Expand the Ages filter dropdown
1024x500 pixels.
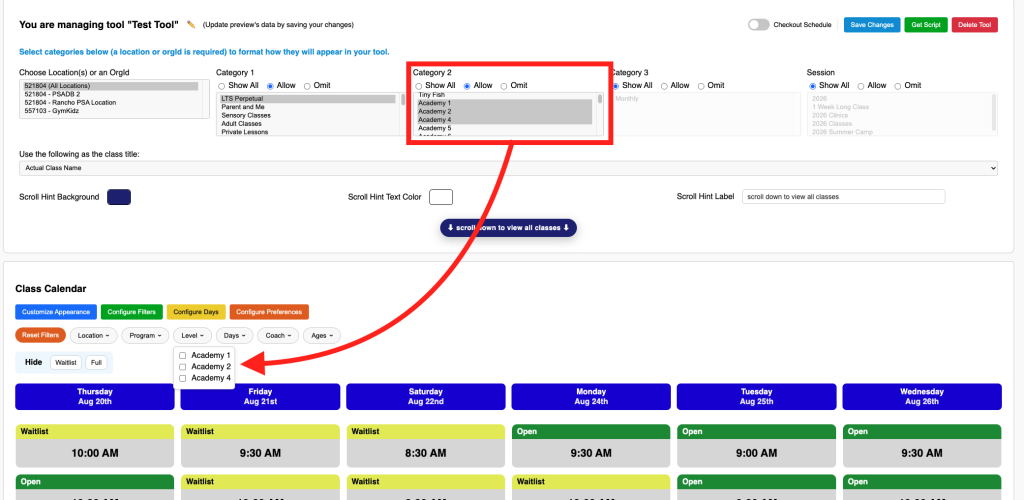click(322, 336)
